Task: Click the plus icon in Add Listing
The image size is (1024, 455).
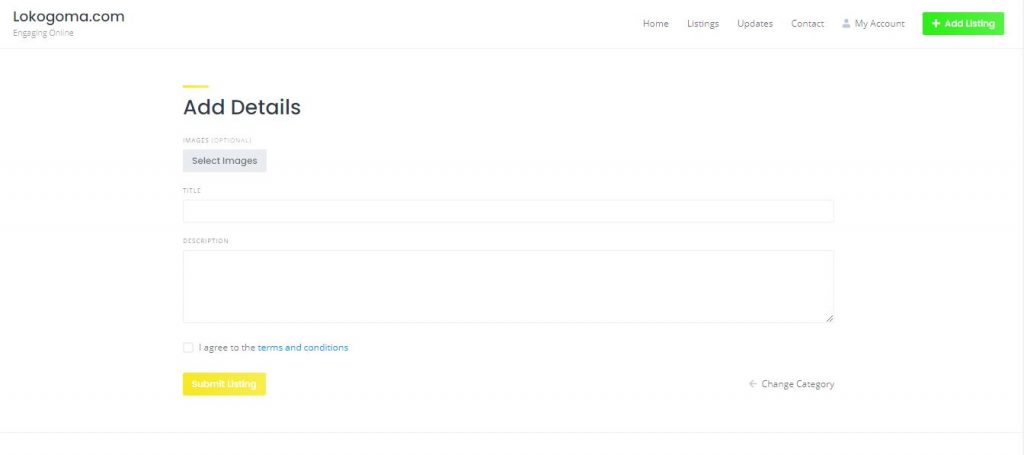Action: [936, 24]
